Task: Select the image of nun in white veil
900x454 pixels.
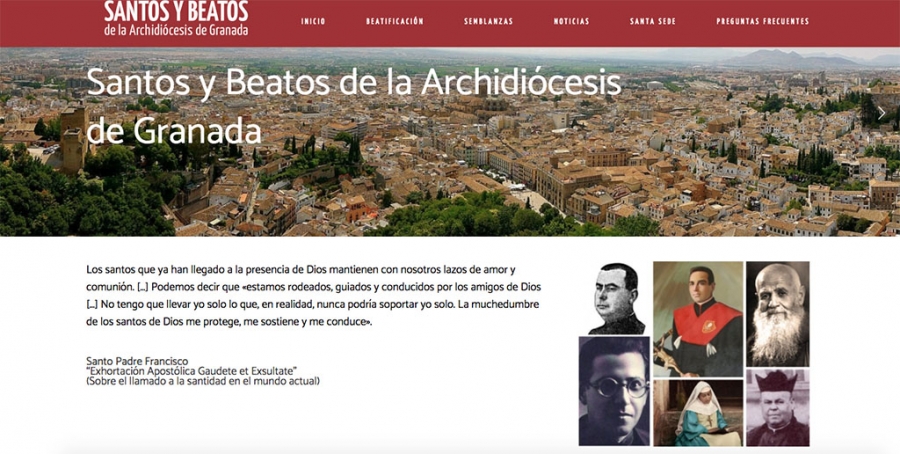Action: (x=698, y=413)
